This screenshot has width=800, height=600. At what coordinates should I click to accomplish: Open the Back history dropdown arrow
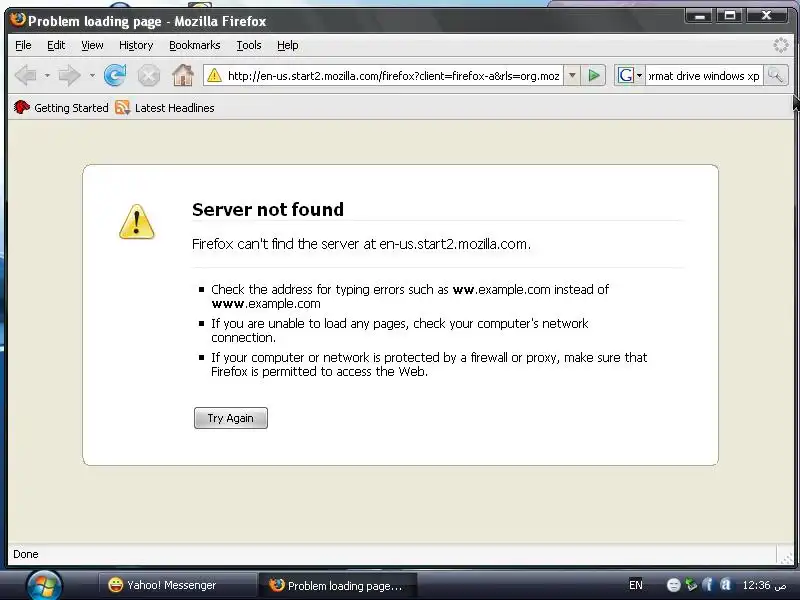pyautogui.click(x=47, y=76)
